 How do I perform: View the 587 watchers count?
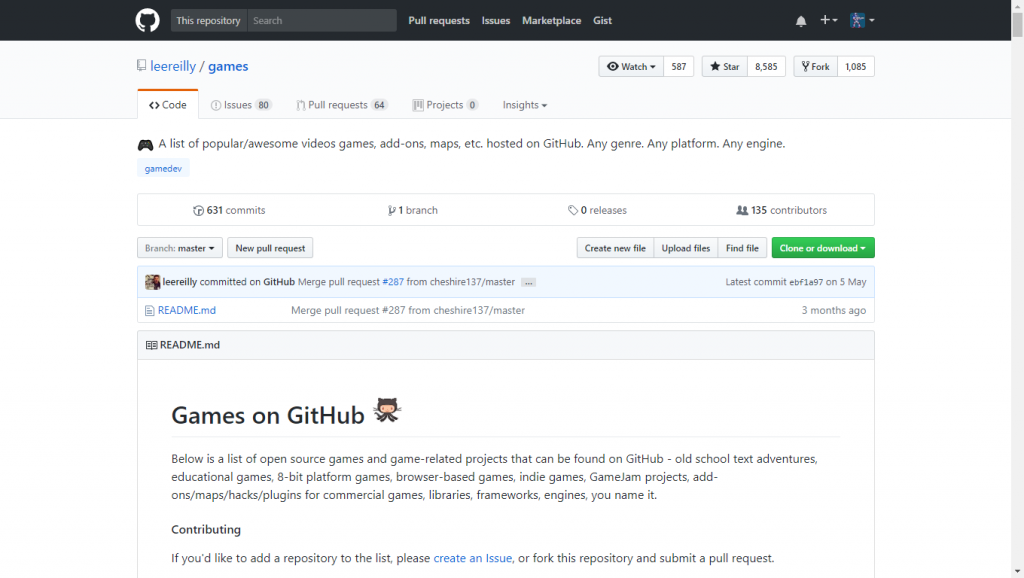point(679,67)
